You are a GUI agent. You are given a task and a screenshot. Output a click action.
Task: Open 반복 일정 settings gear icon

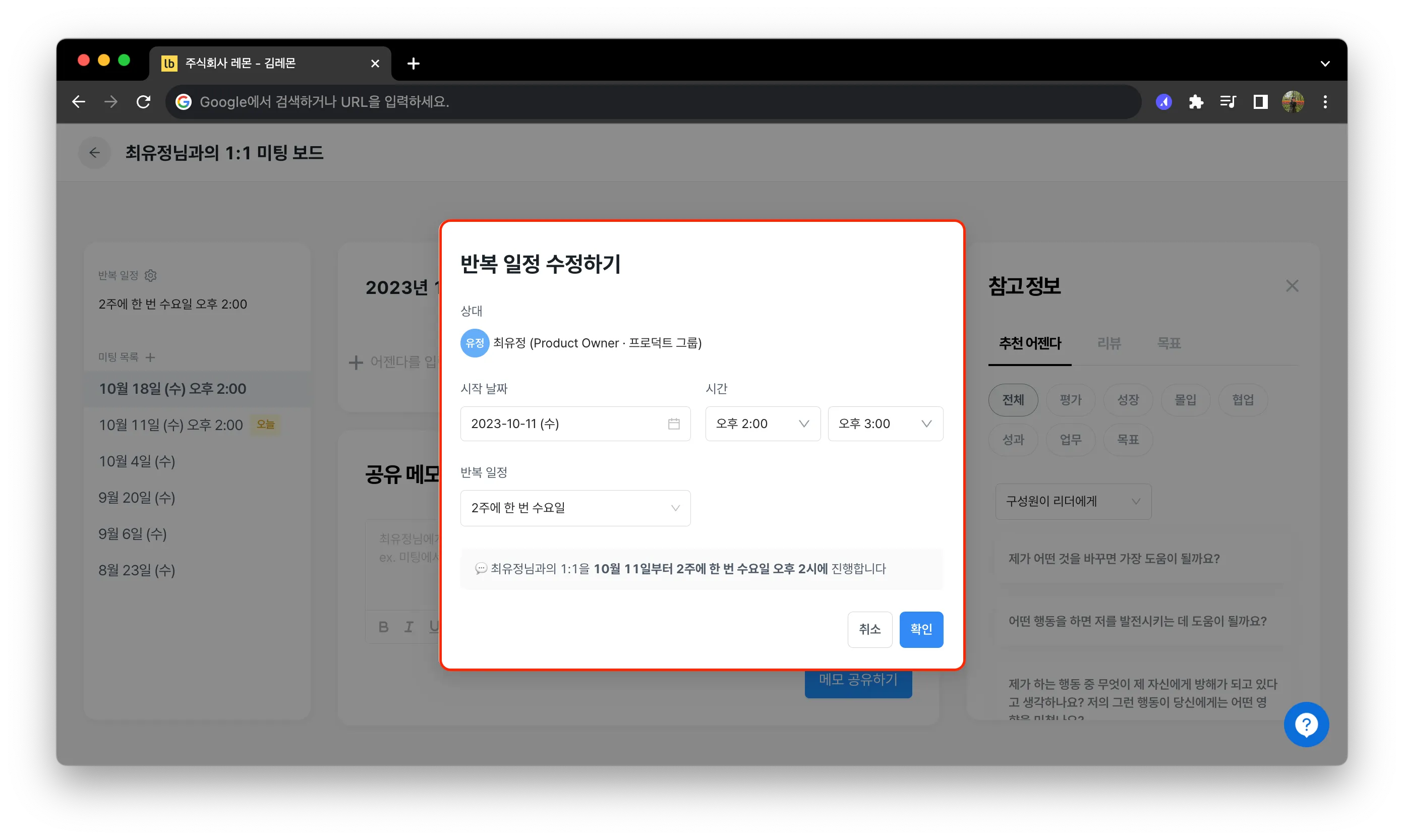151,276
